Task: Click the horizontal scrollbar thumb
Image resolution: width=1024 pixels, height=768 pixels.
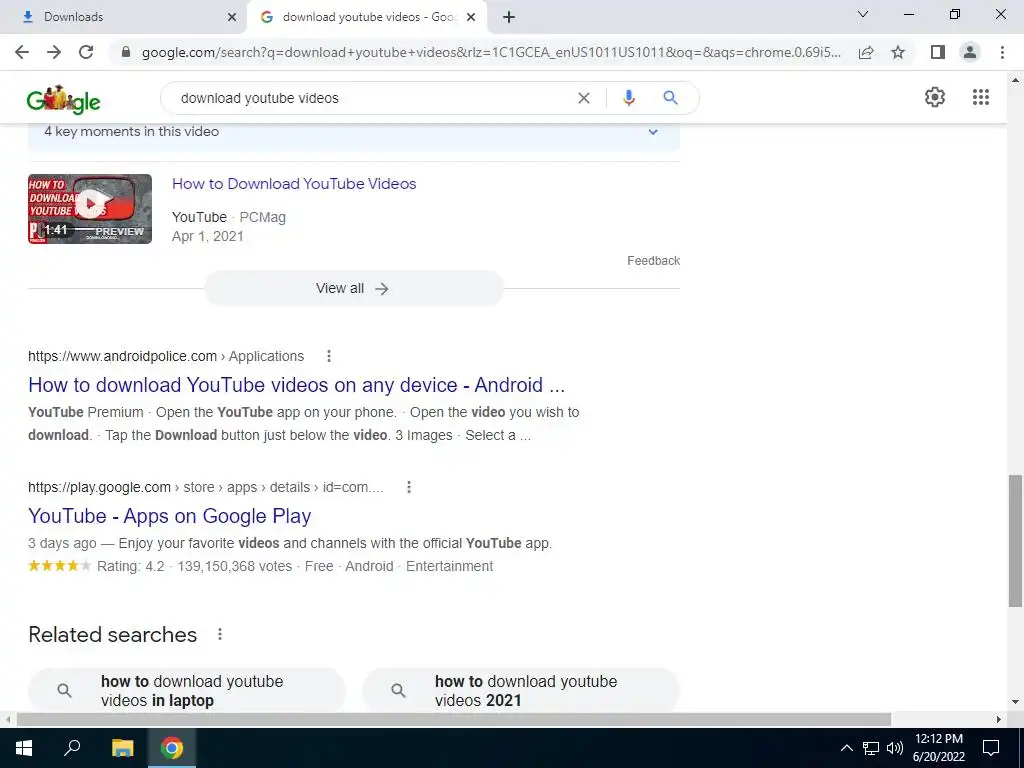Action: (x=454, y=720)
